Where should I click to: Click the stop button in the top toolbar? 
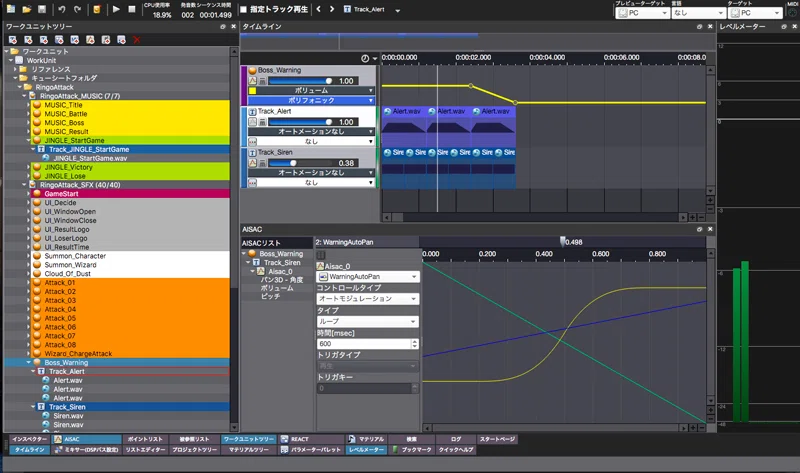tap(132, 9)
